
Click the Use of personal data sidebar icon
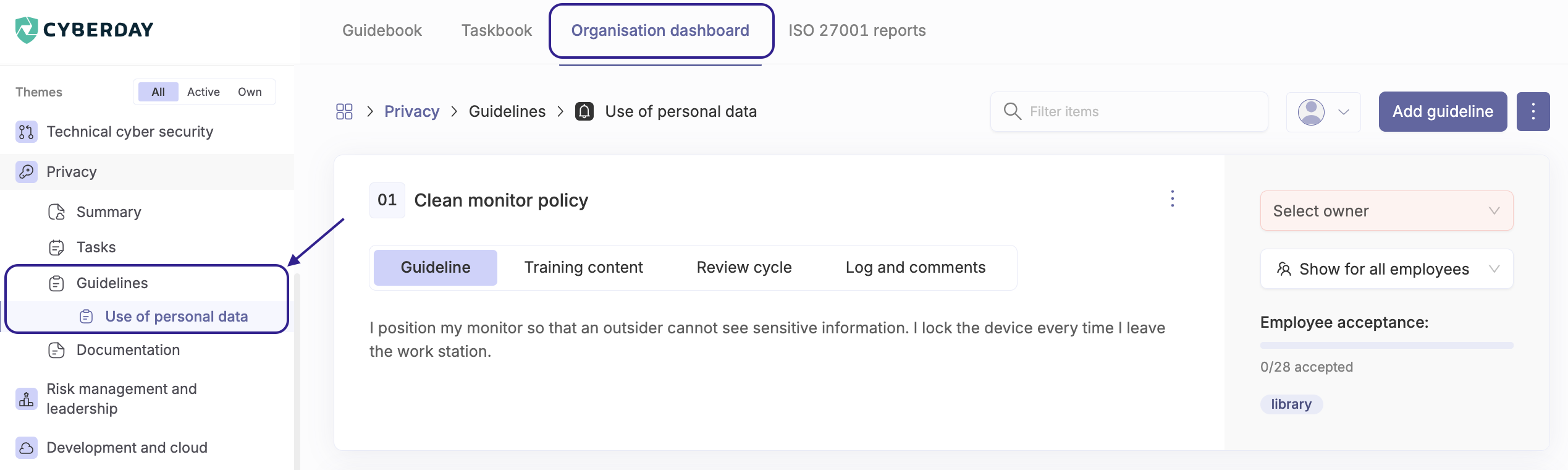pyautogui.click(x=86, y=317)
